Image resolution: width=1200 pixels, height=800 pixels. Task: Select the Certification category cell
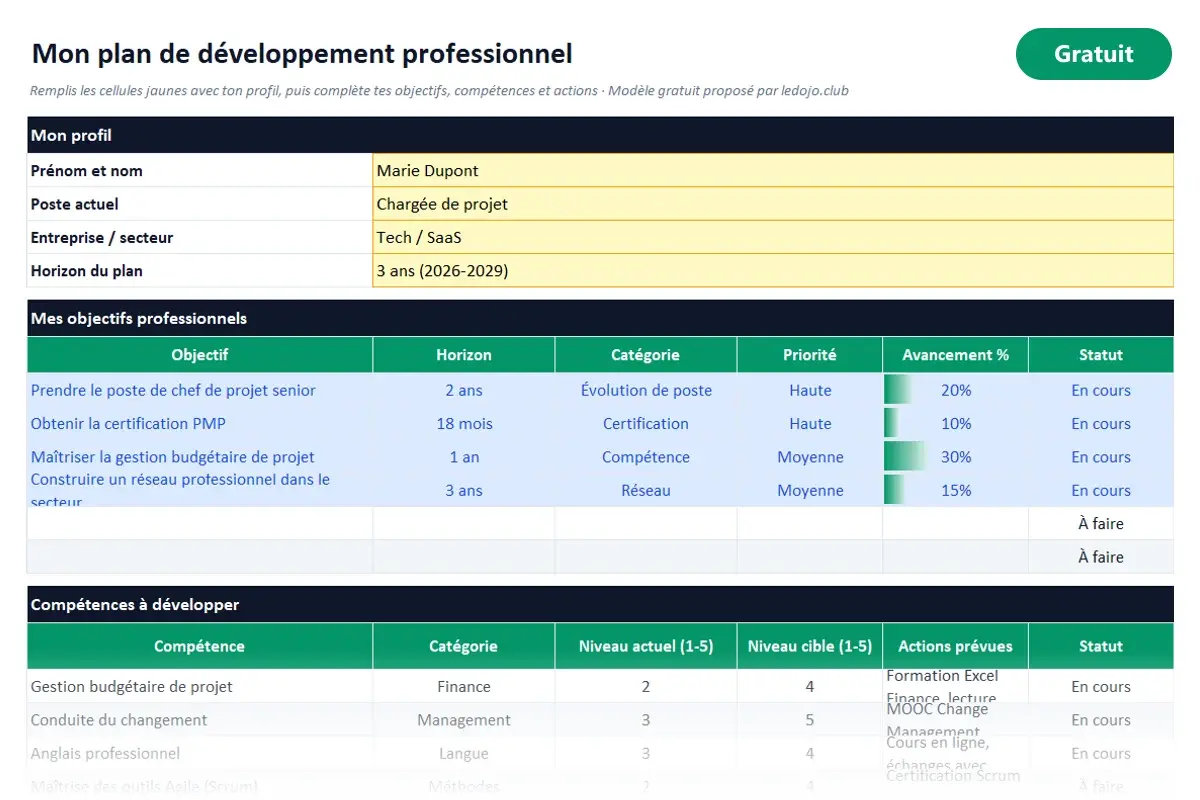(646, 424)
